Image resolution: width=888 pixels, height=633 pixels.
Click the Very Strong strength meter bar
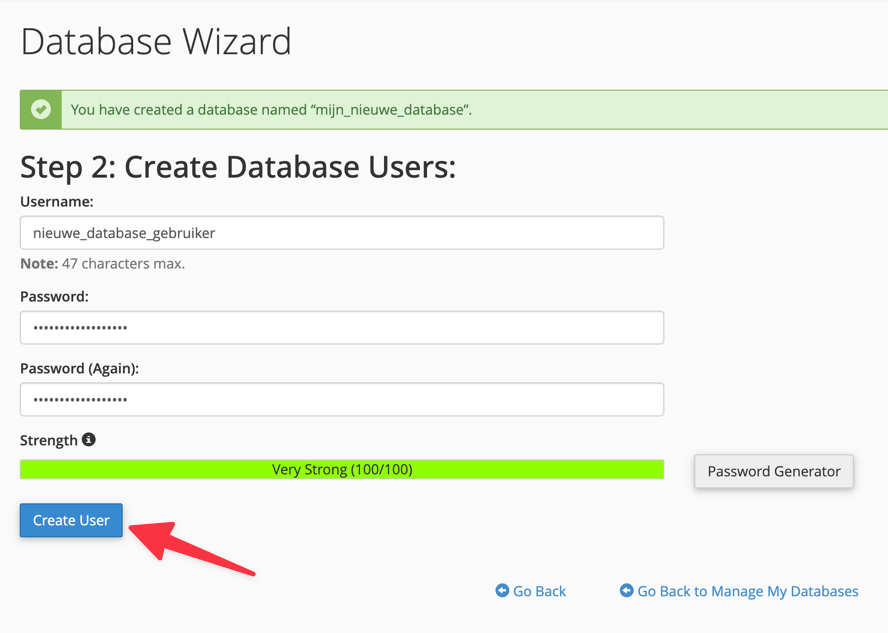(341, 469)
